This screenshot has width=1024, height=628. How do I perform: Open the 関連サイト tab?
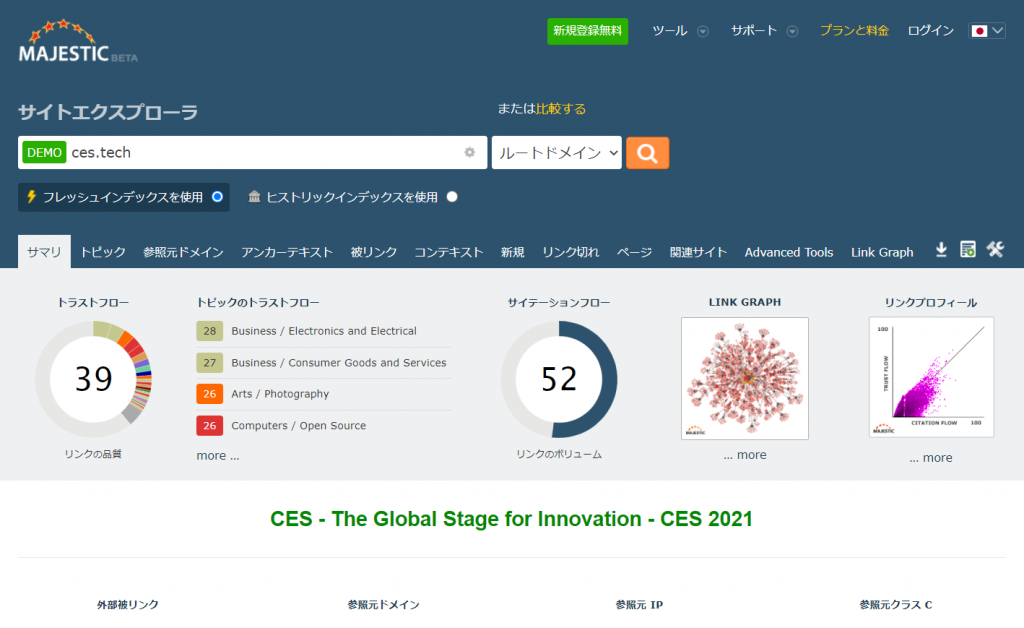698,252
